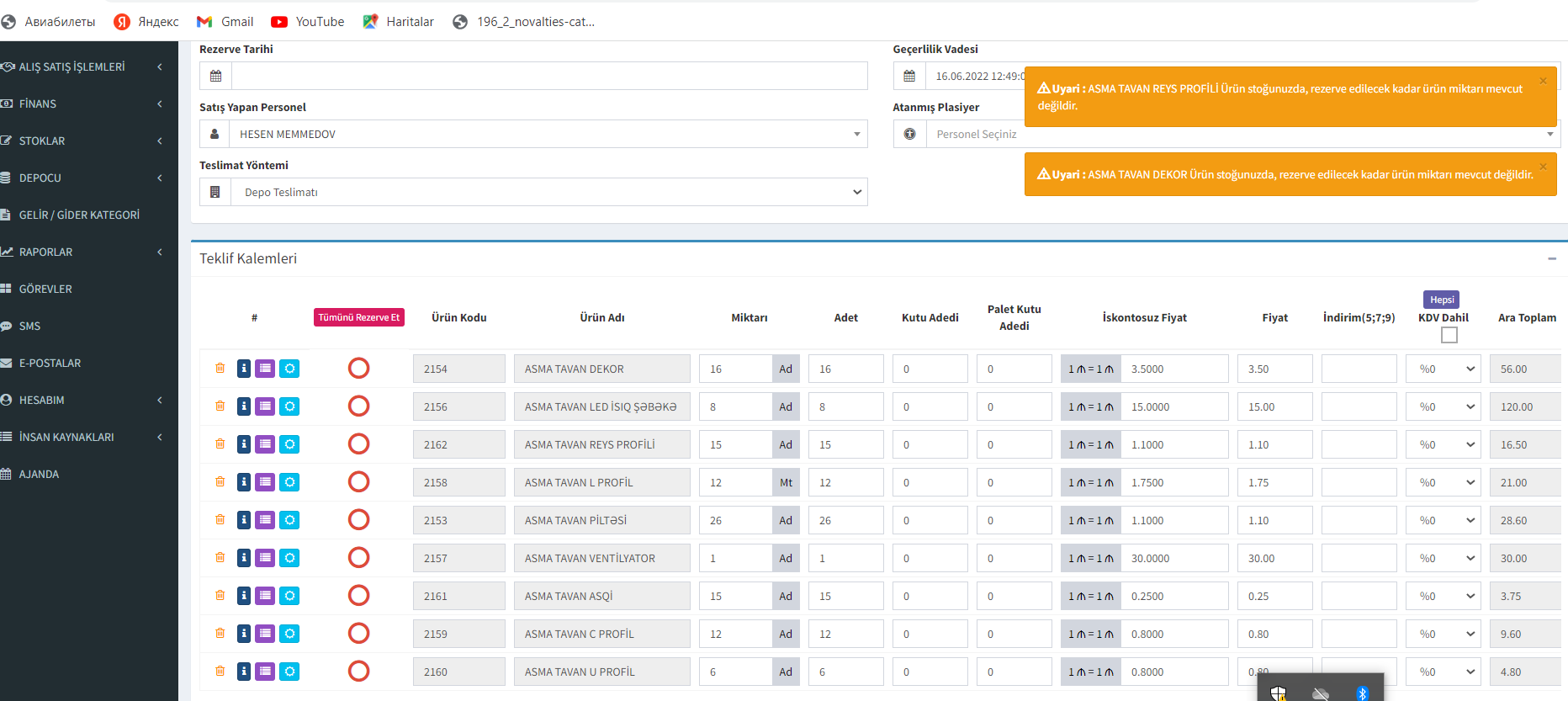The height and width of the screenshot is (701, 1568).
Task: Delete ASMA TAVAN VENTİLYATOR row with trash icon
Action: [220, 557]
